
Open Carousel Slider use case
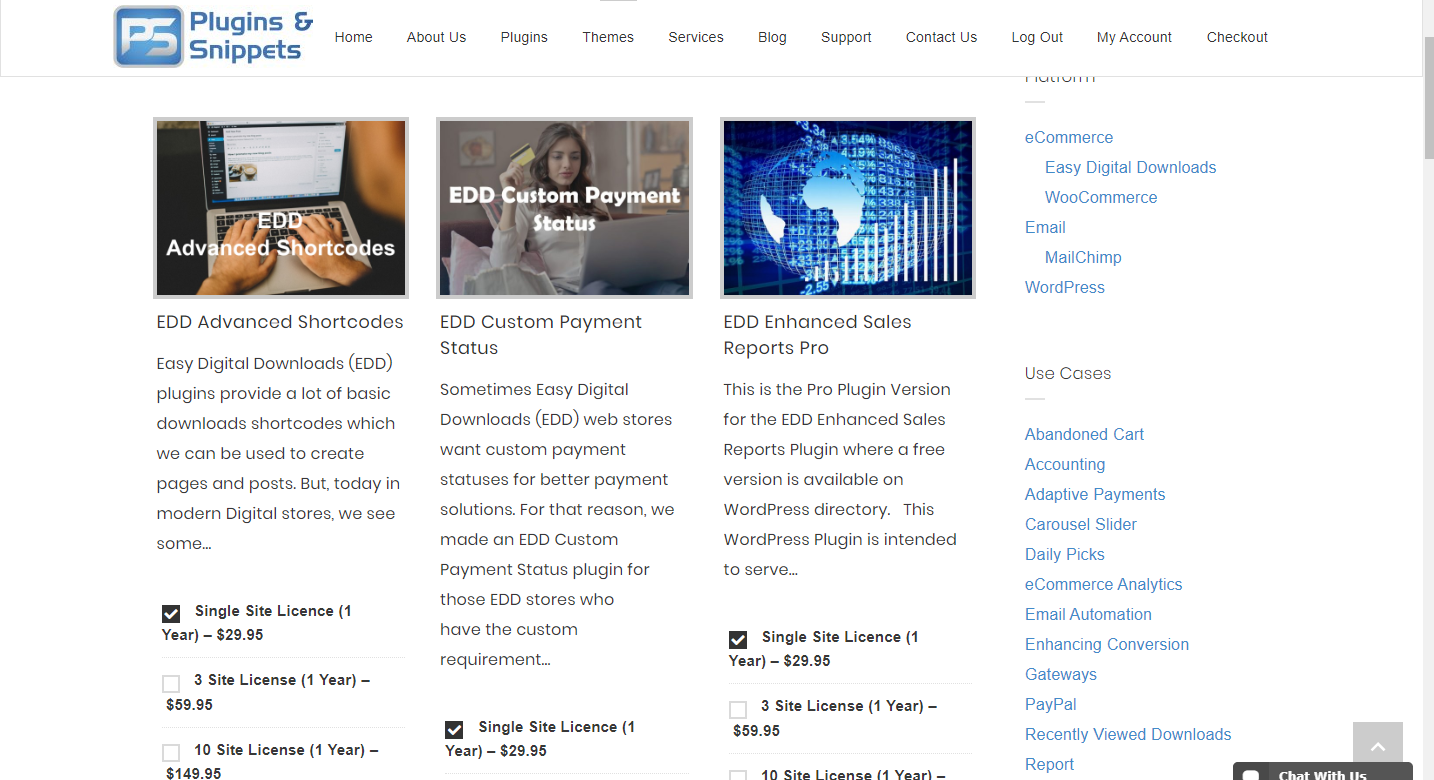pyautogui.click(x=1081, y=524)
